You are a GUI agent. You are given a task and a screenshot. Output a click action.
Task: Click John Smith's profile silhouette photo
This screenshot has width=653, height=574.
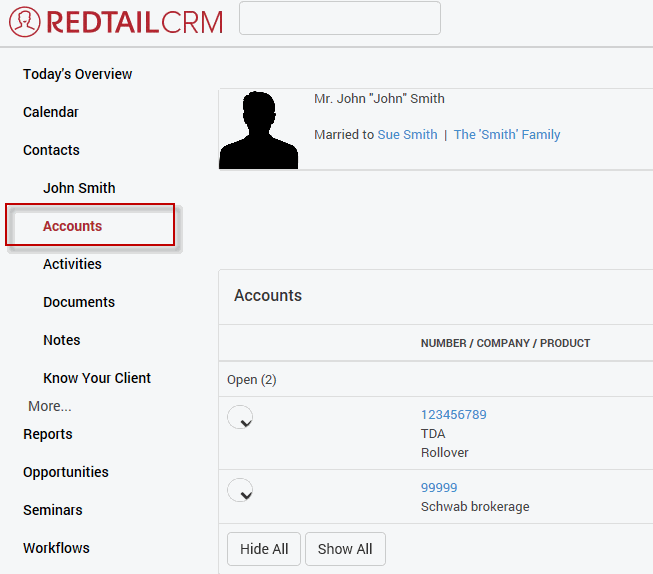point(258,130)
